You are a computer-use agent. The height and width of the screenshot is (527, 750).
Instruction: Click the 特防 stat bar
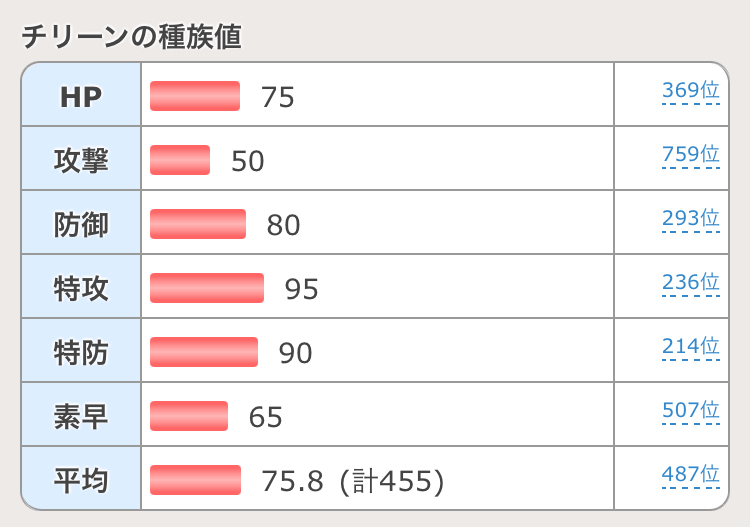click(x=204, y=352)
